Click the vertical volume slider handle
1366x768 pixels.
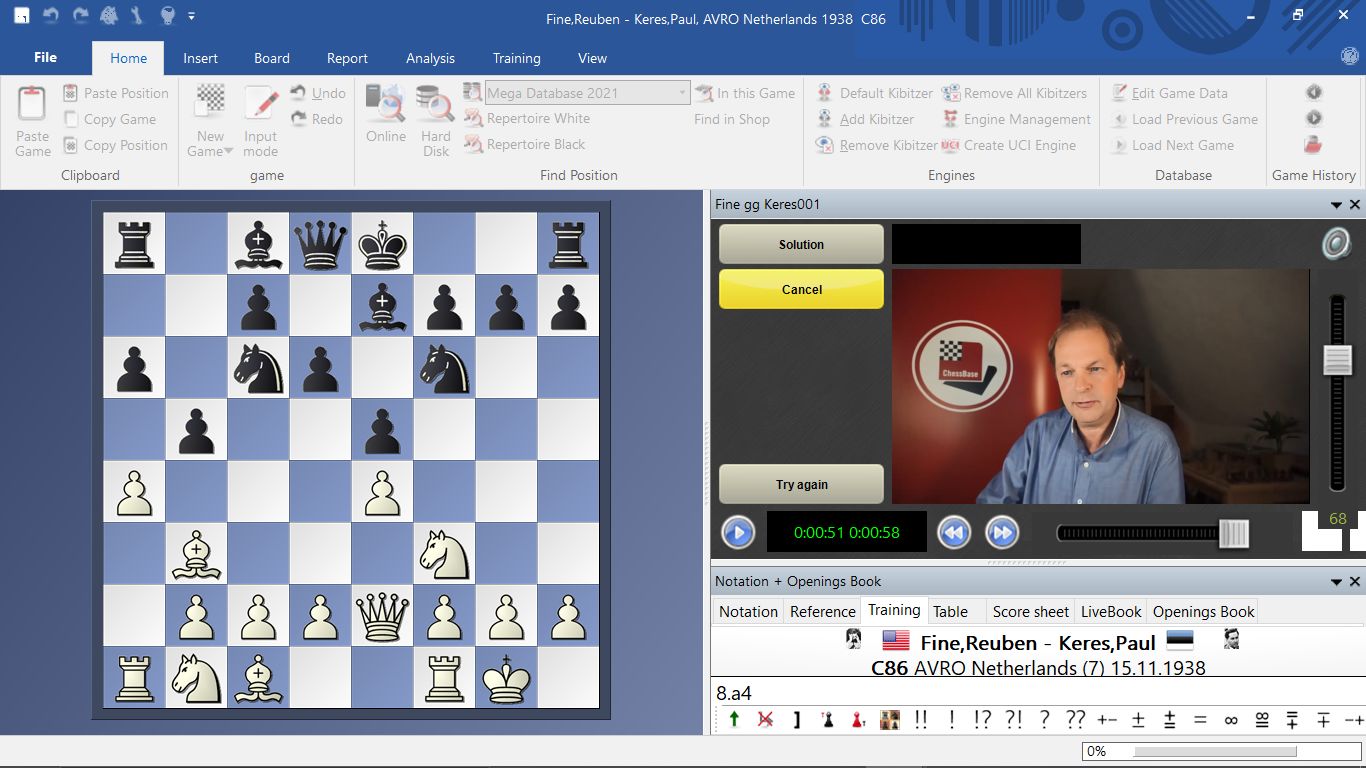tap(1337, 360)
